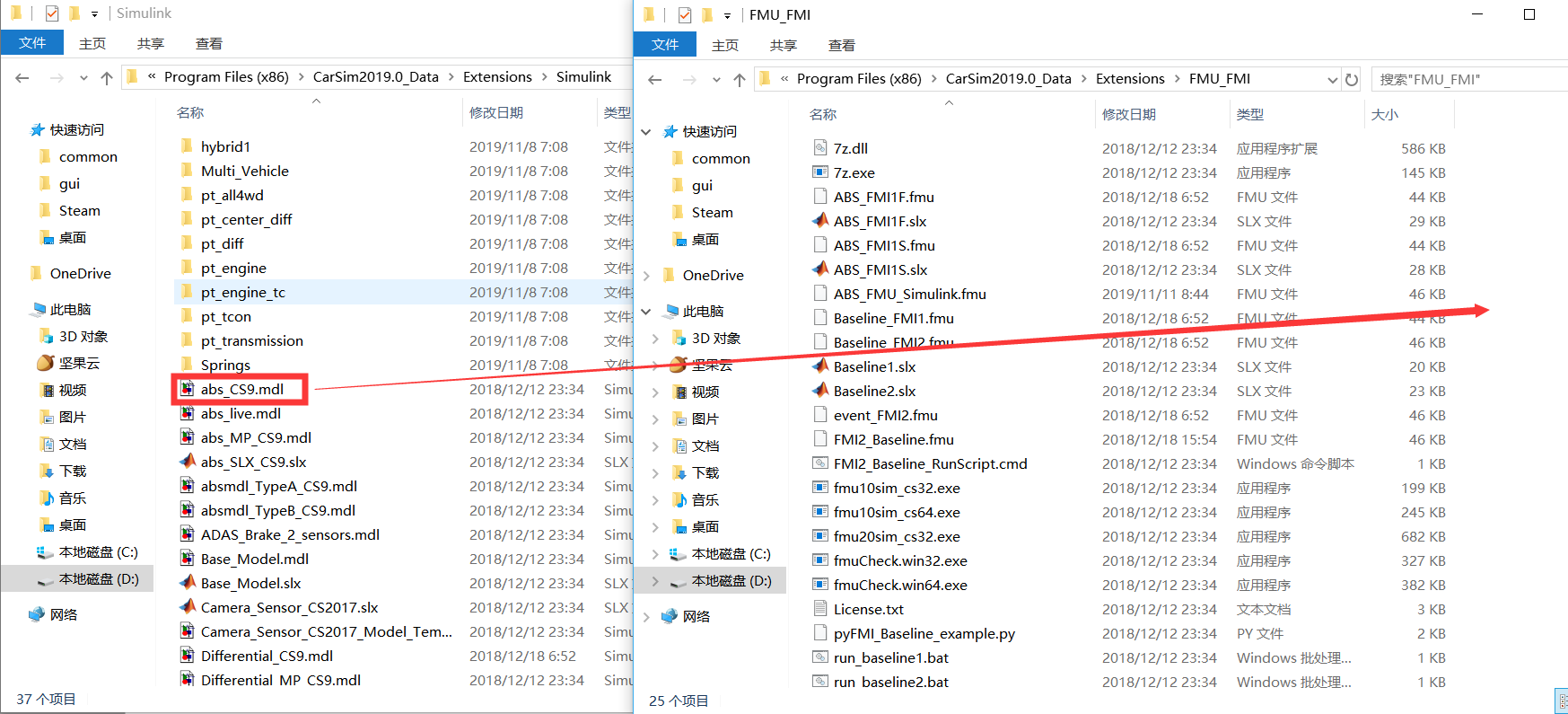Click the License.txt document icon
Screen dimensions: 1568x714
(x=820, y=609)
